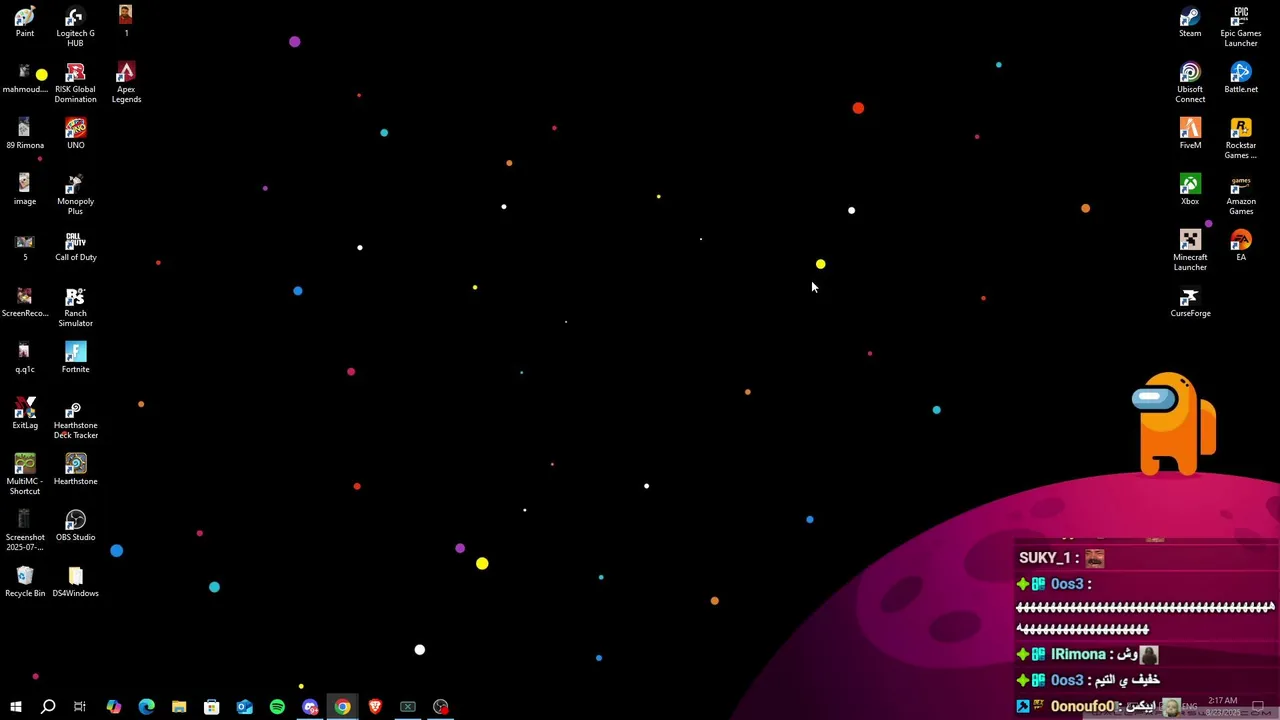Switch to OBS on the taskbar
Image resolution: width=1280 pixels, height=720 pixels.
coord(441,707)
